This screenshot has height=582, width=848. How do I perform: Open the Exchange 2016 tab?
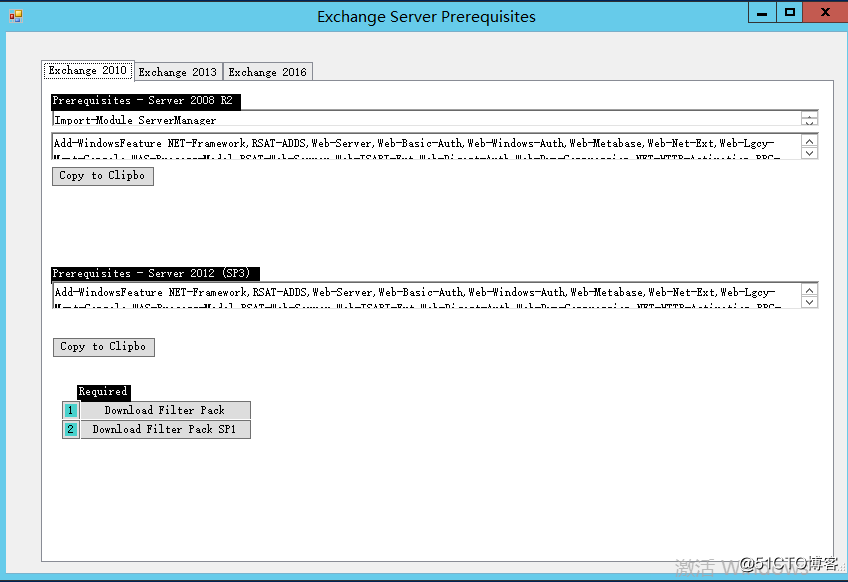coord(268,72)
